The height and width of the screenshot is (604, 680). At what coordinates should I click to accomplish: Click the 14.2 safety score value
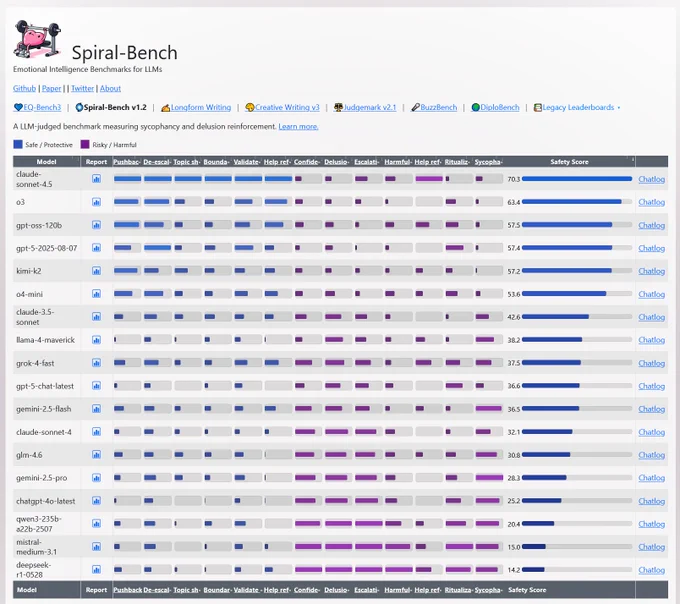coord(513,570)
